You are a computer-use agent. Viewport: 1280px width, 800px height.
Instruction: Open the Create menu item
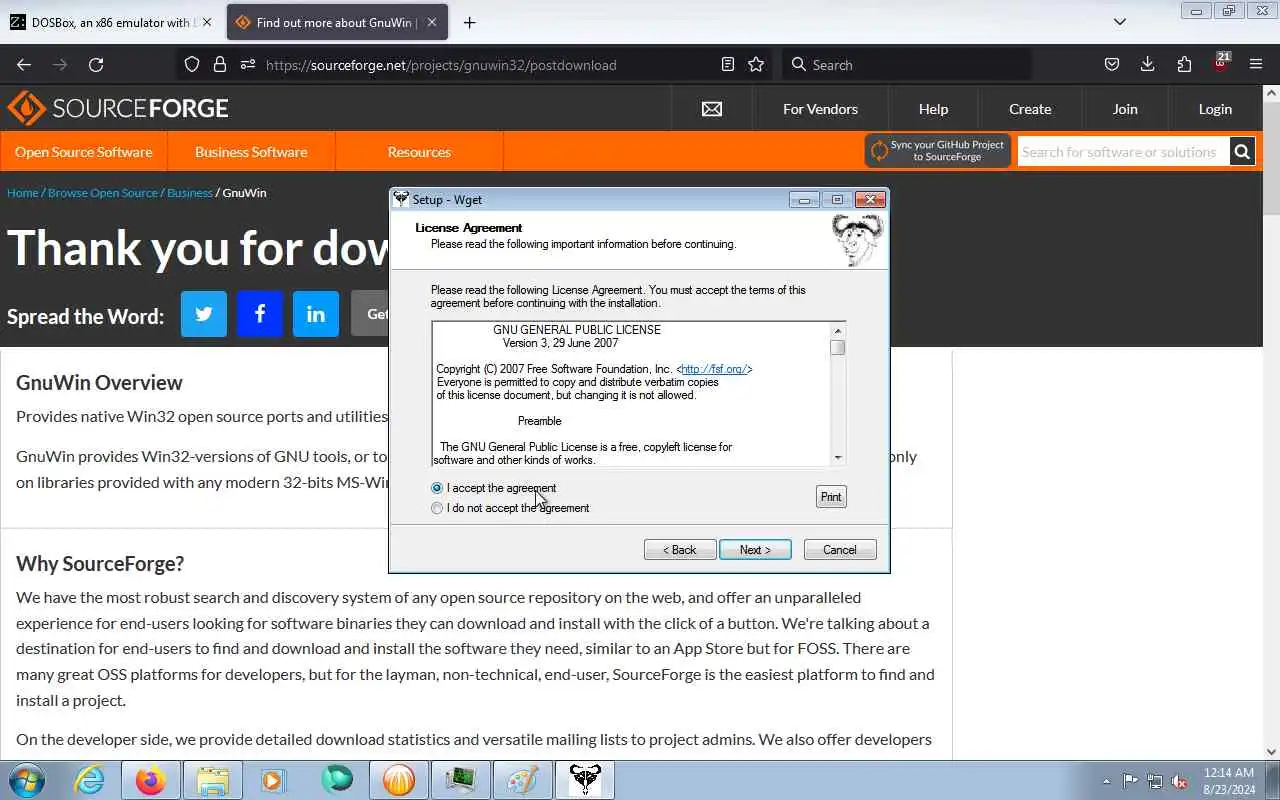pyautogui.click(x=1030, y=109)
